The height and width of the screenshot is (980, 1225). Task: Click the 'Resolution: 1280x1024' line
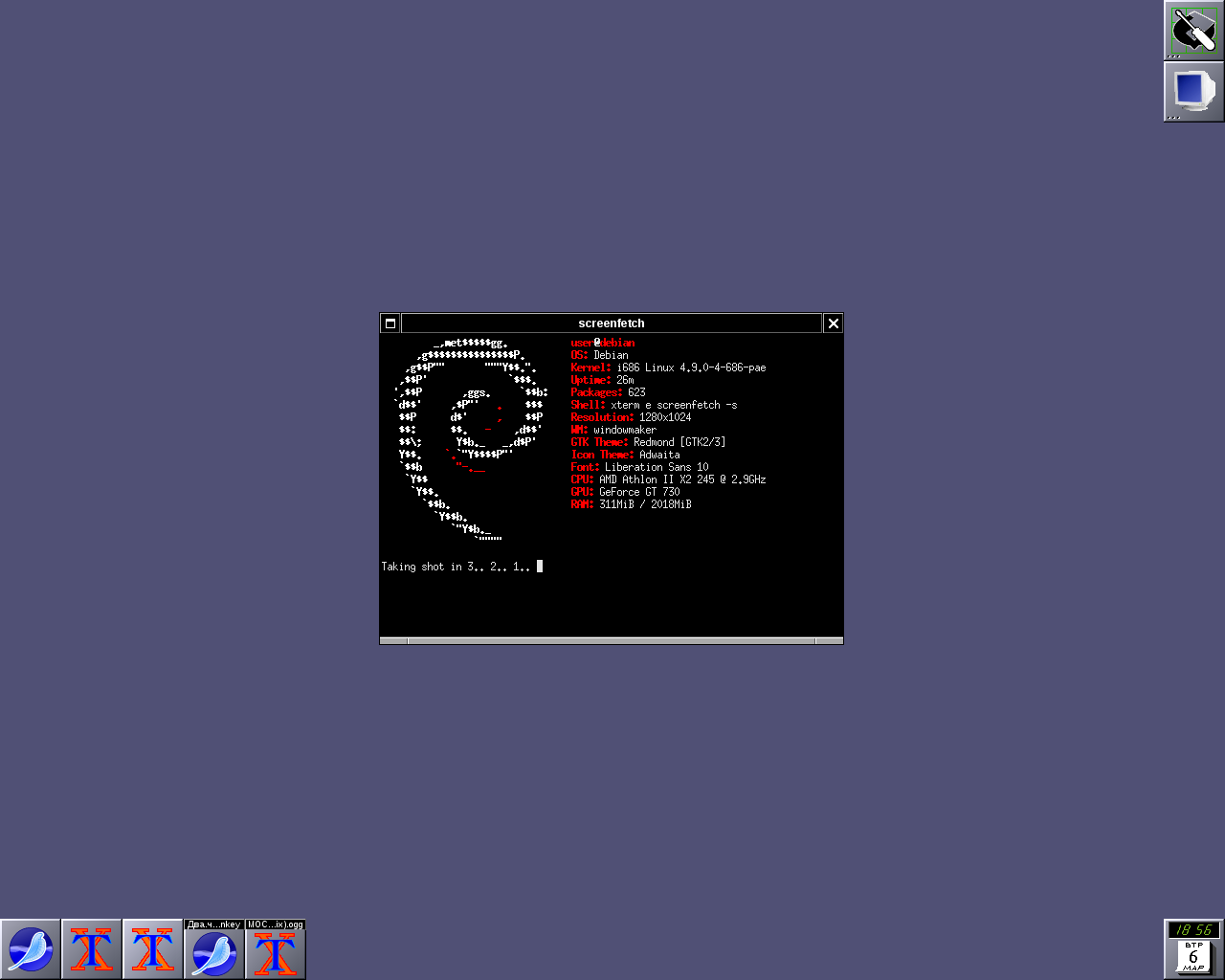point(632,417)
